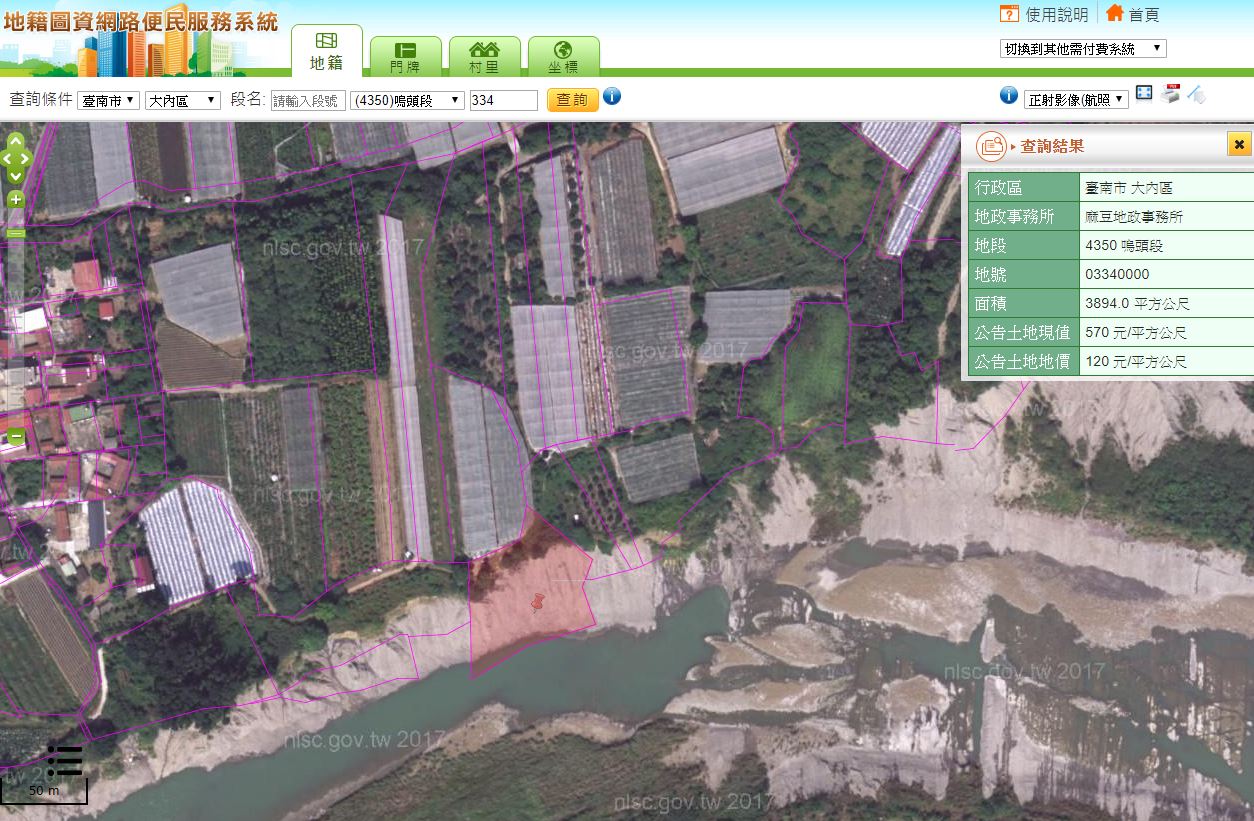Go to the 首頁 link text
The height and width of the screenshot is (821, 1254).
point(1144,15)
